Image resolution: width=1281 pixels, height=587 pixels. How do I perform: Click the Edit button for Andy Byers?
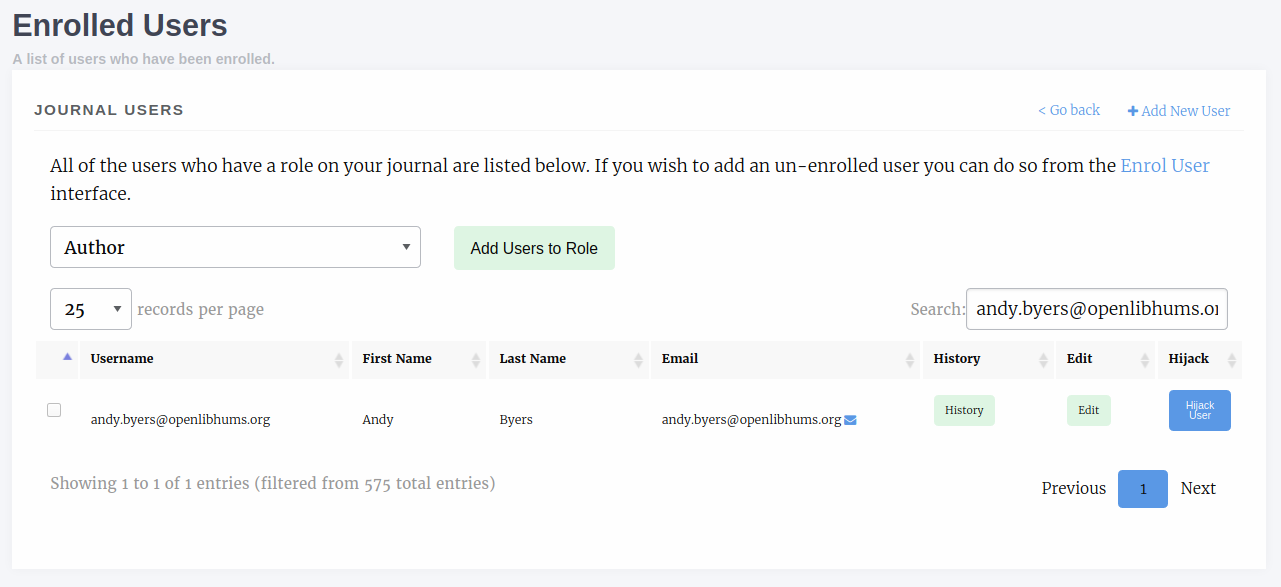[x=1089, y=410]
